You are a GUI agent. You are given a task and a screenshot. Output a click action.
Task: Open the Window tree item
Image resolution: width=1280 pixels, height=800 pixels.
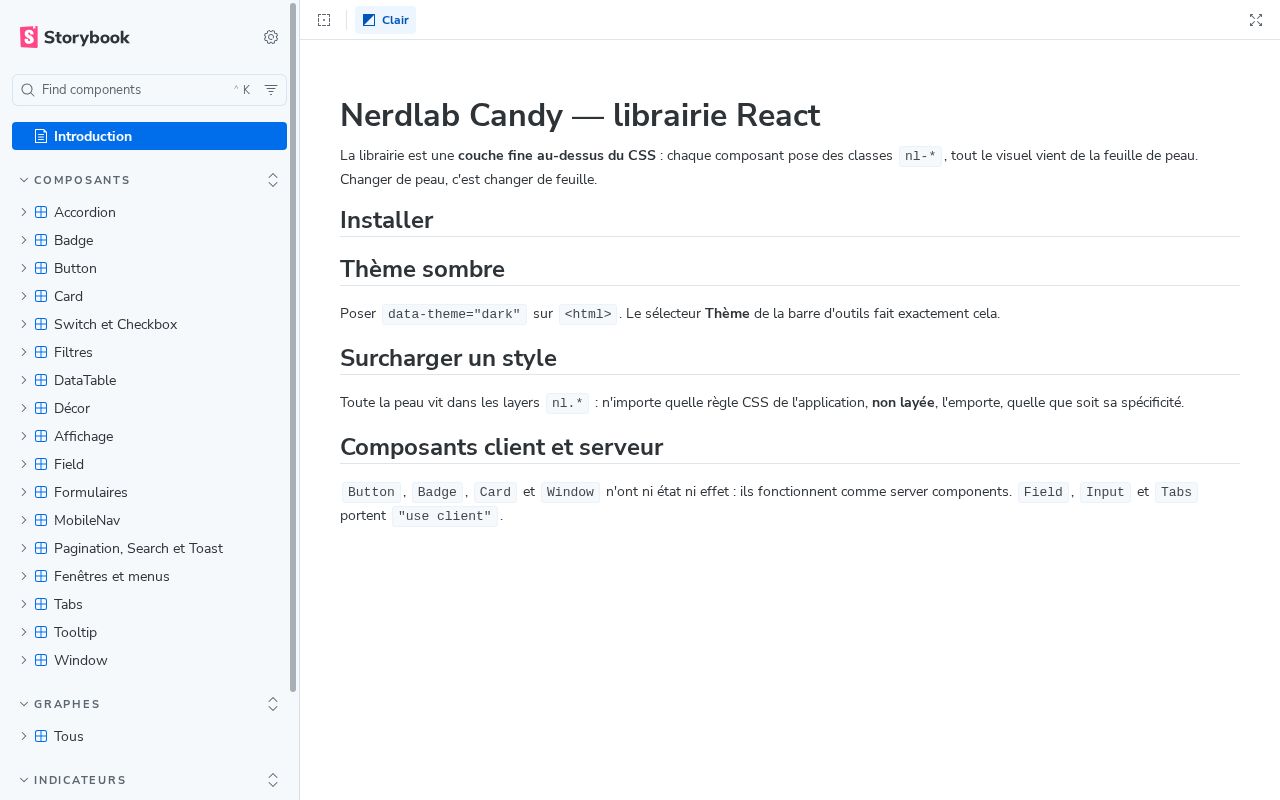pos(149,660)
